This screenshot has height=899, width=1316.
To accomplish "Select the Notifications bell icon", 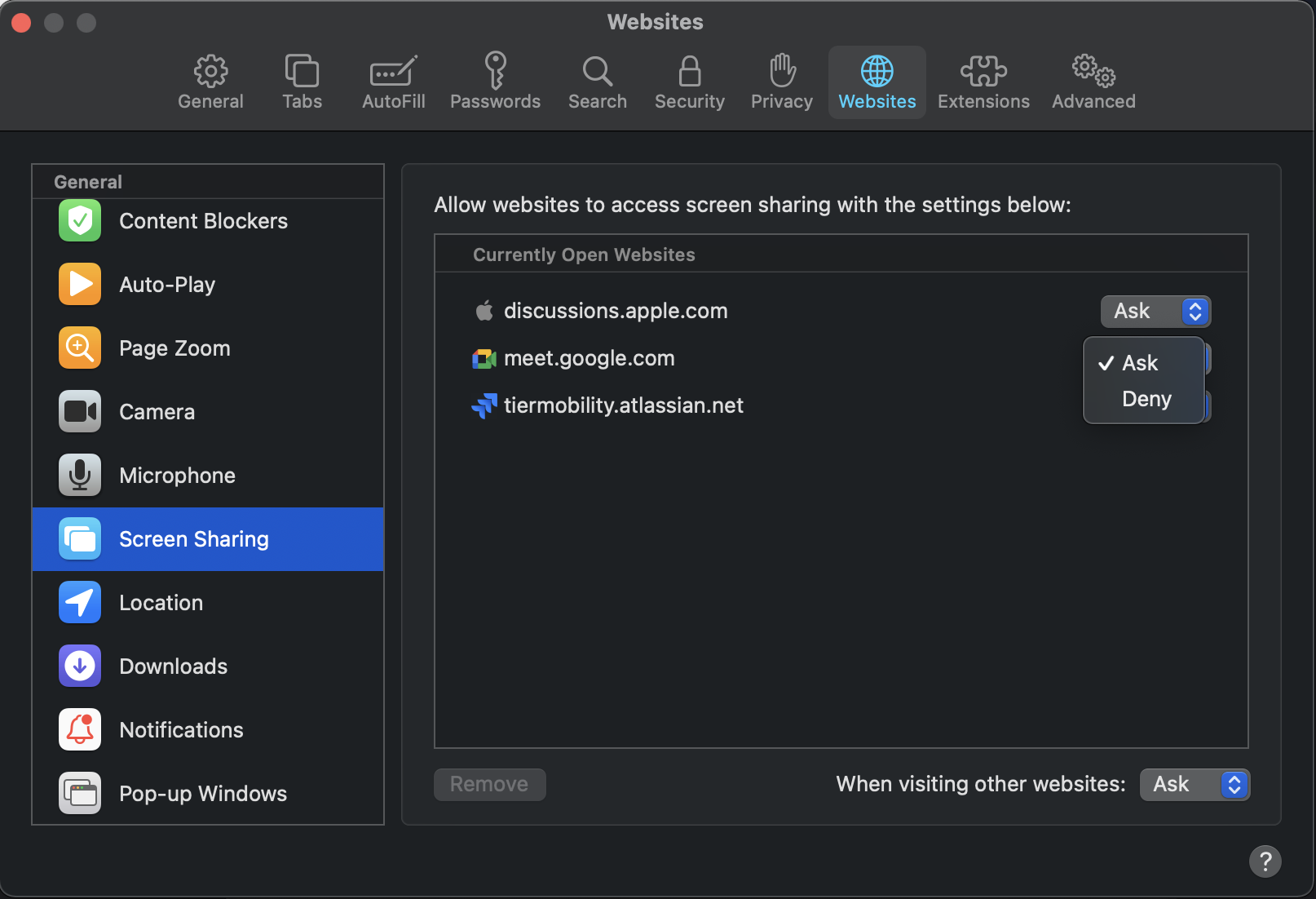I will point(80,730).
